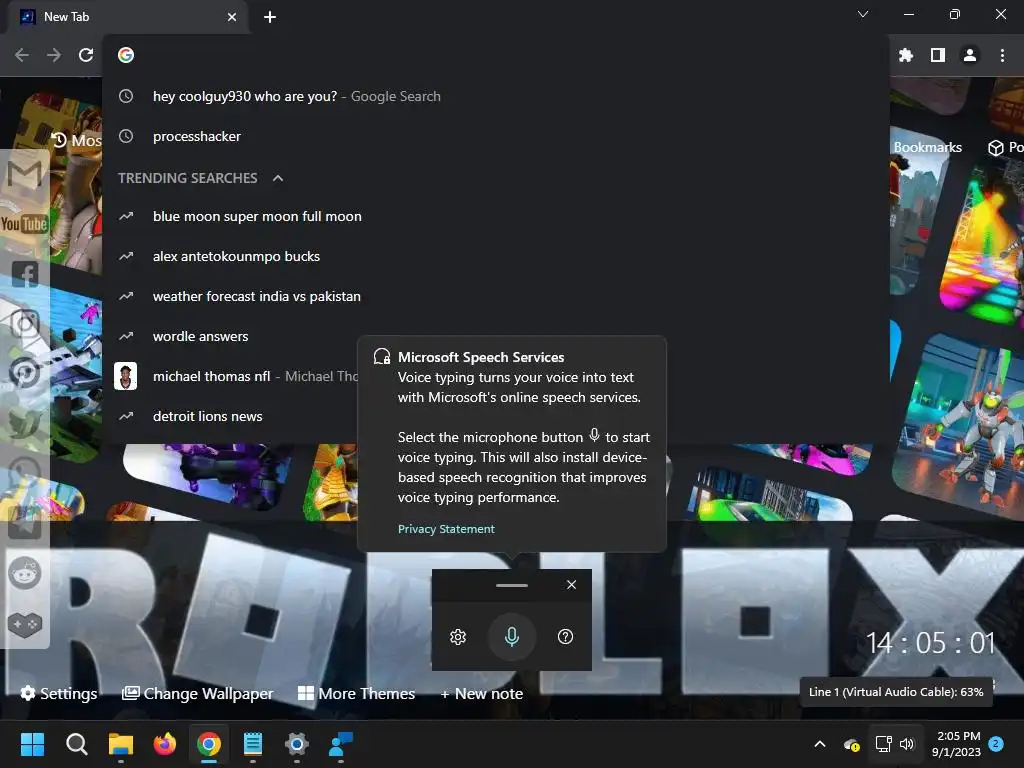This screenshot has height=768, width=1024.
Task: Open Settings app from the taskbar
Action: (x=296, y=744)
